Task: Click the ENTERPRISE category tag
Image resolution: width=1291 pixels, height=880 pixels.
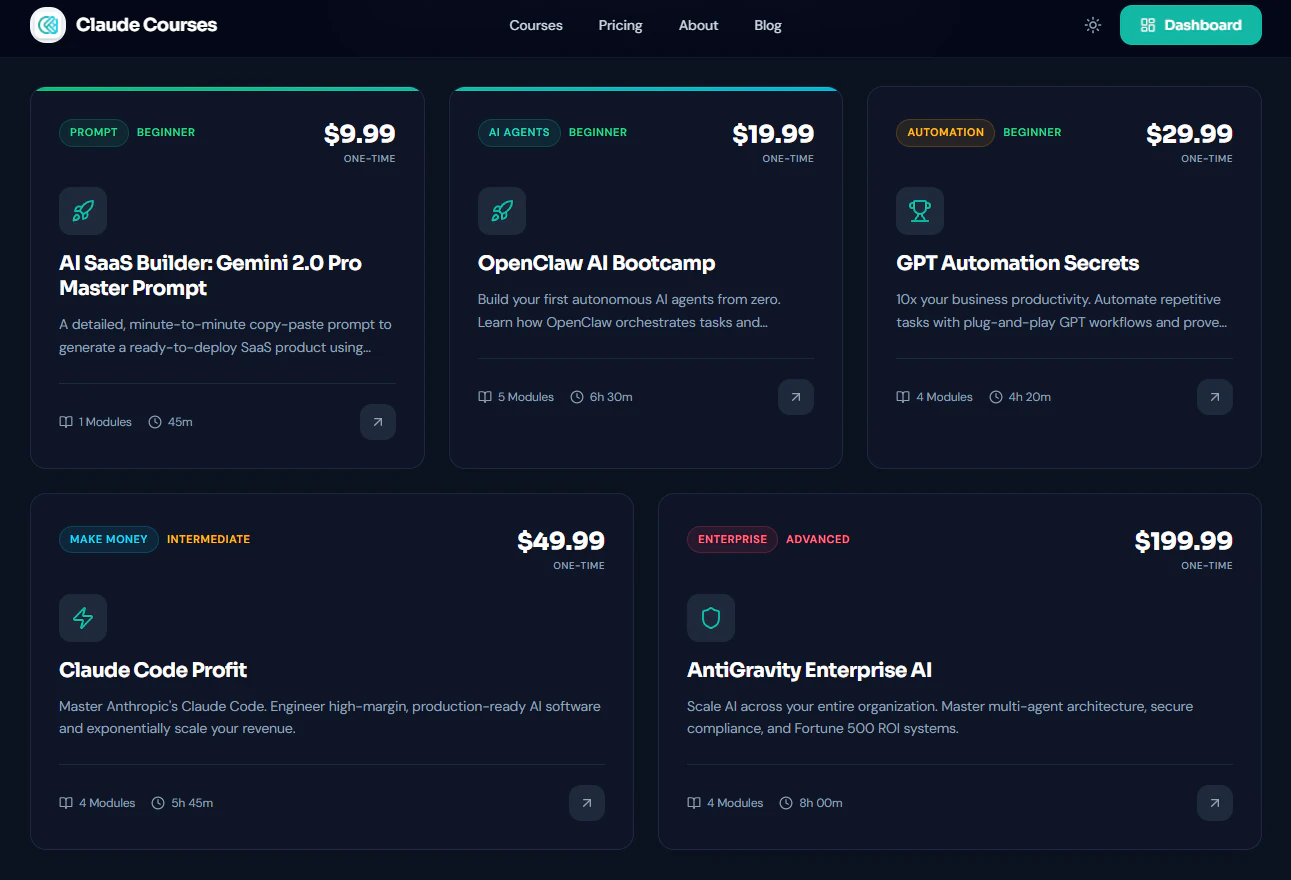Action: (x=732, y=539)
